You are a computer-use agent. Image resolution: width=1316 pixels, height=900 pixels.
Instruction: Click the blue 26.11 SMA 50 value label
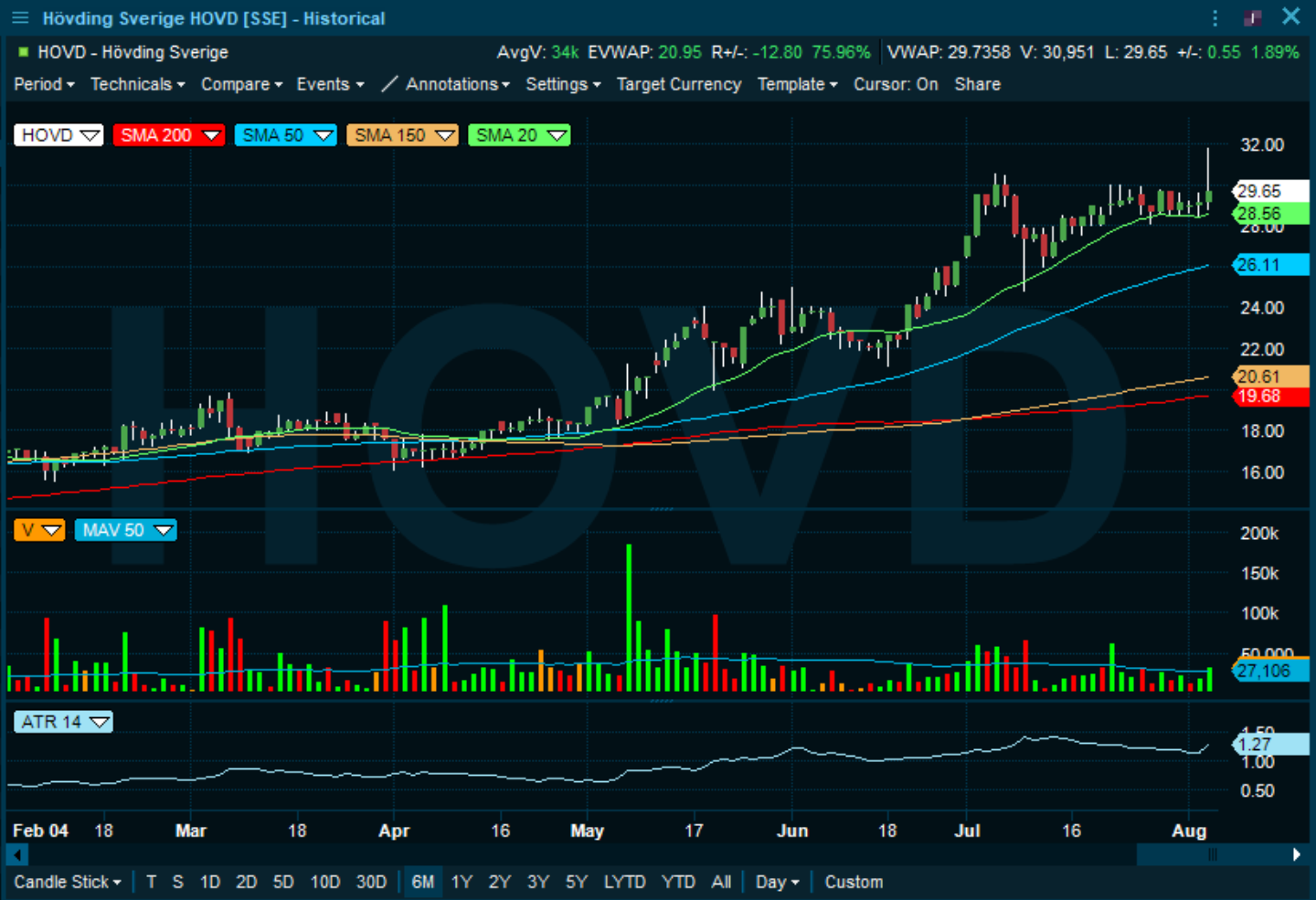1270,265
